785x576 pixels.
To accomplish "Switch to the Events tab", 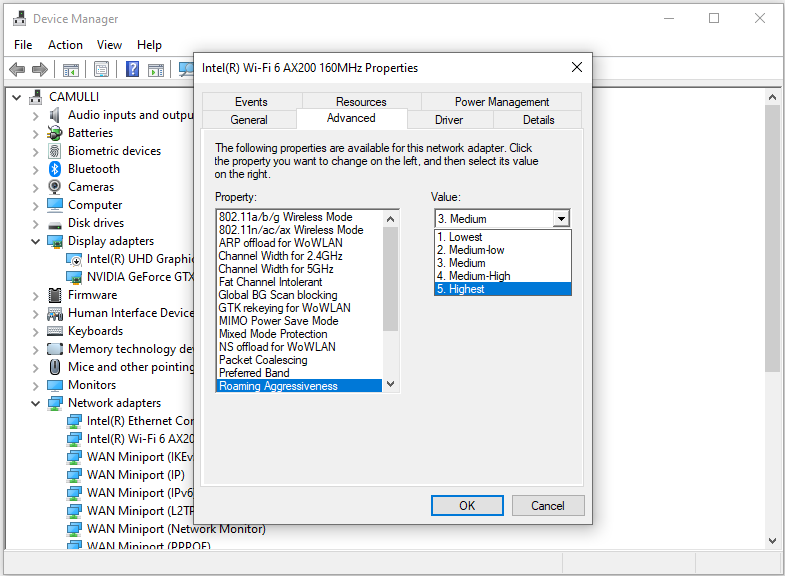I will 251,102.
